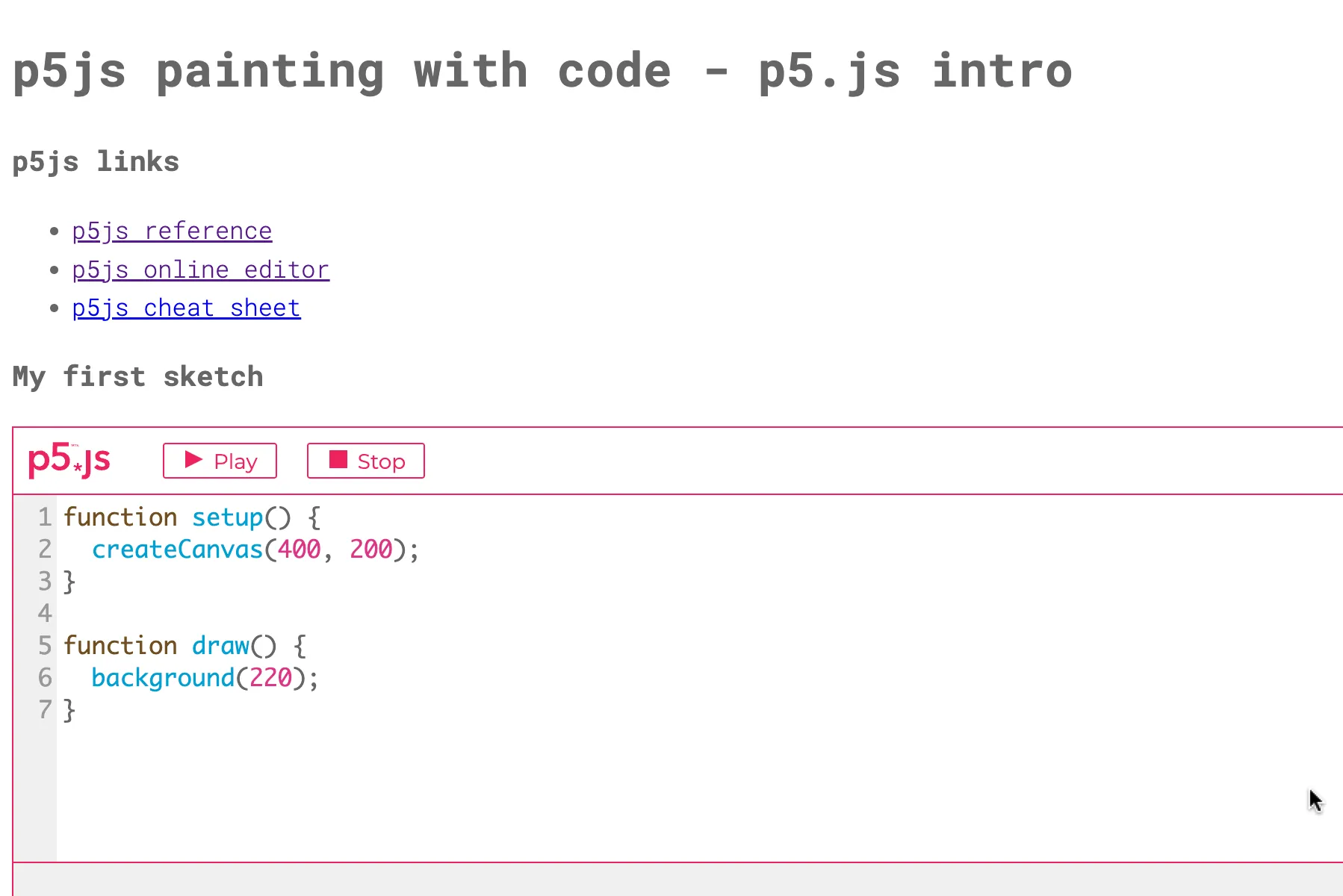Open the p5js cheat sheet link
Image resolution: width=1343 pixels, height=896 pixels.
(186, 308)
